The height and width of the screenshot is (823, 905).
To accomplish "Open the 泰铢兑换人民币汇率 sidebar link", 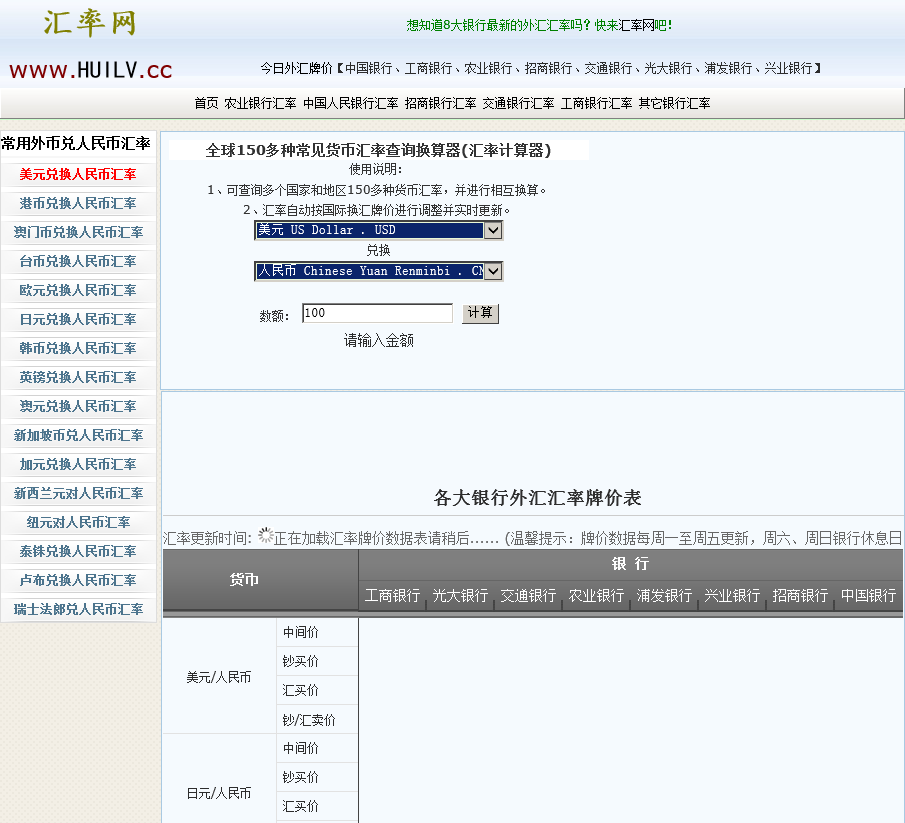I will pos(78,551).
